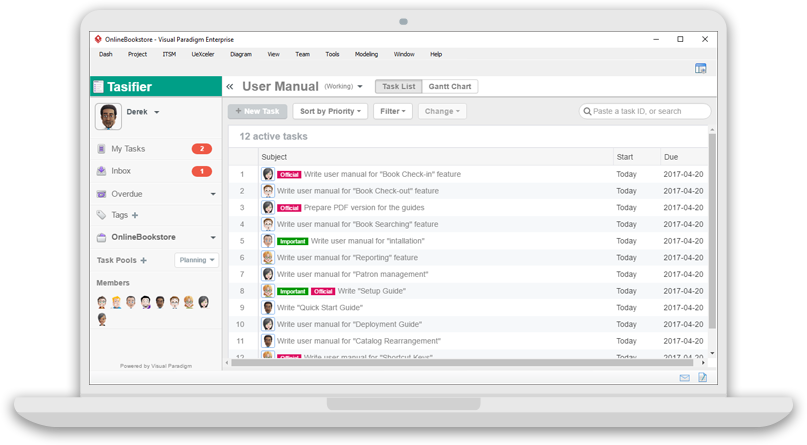
Task: Open Derek's profile avatar
Action: coord(108,116)
